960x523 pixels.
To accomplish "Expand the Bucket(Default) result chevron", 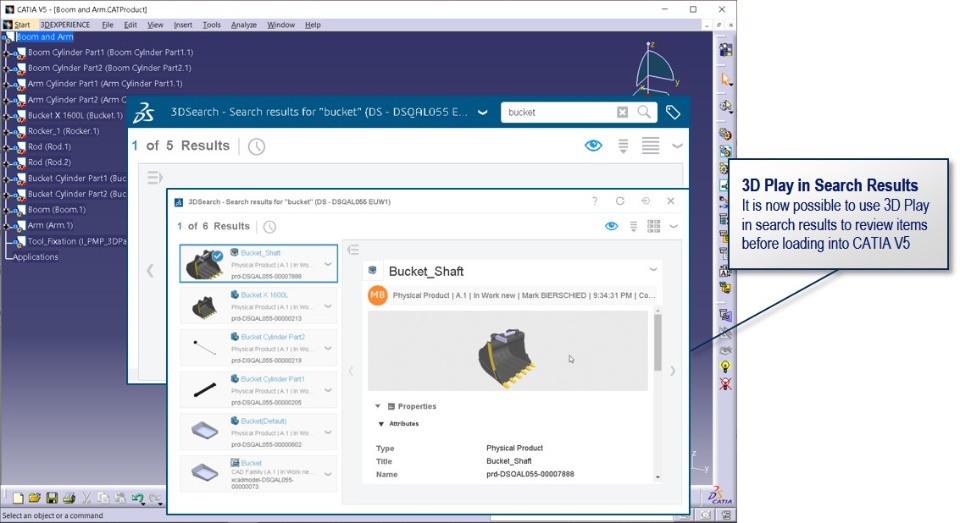I will coord(328,432).
